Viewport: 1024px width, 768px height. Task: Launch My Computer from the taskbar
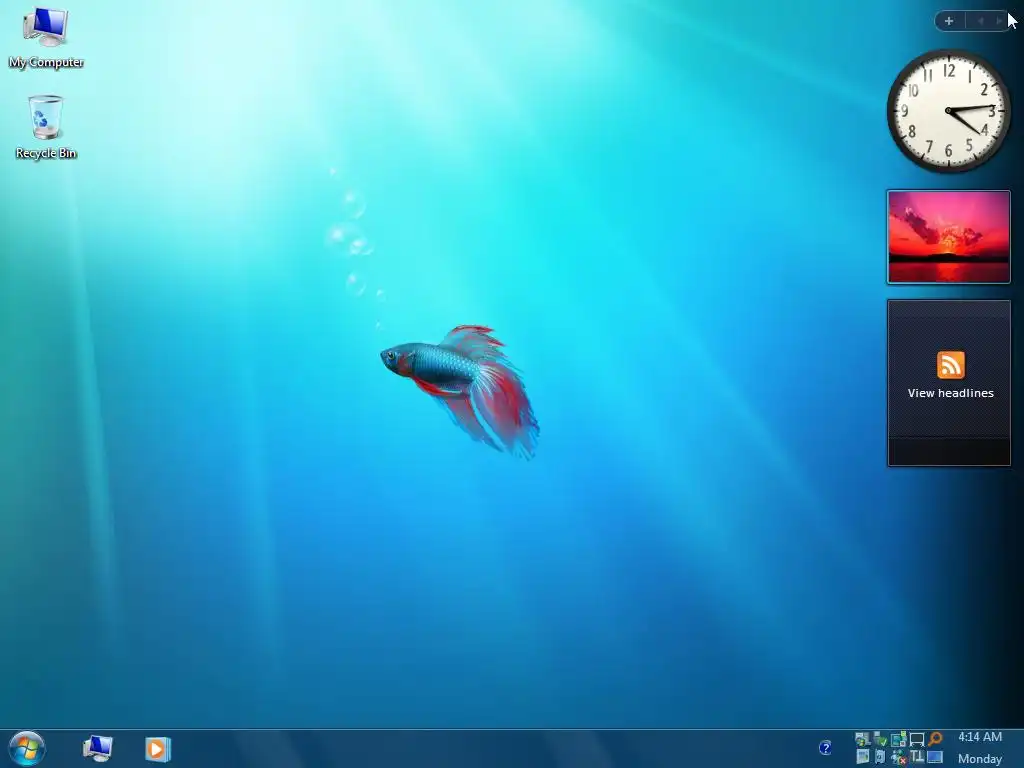click(x=97, y=748)
